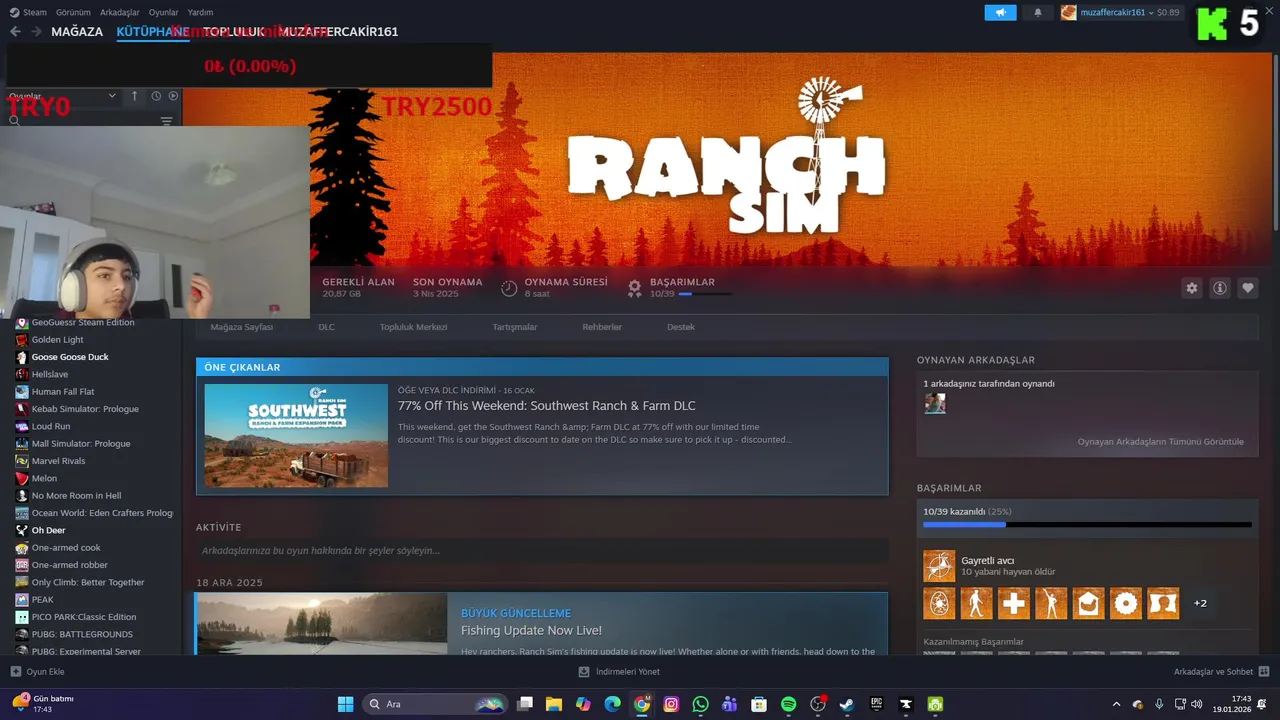This screenshot has width=1280, height=720.
Task: Click the Steam announcements megaphone button
Action: pos(1000,12)
